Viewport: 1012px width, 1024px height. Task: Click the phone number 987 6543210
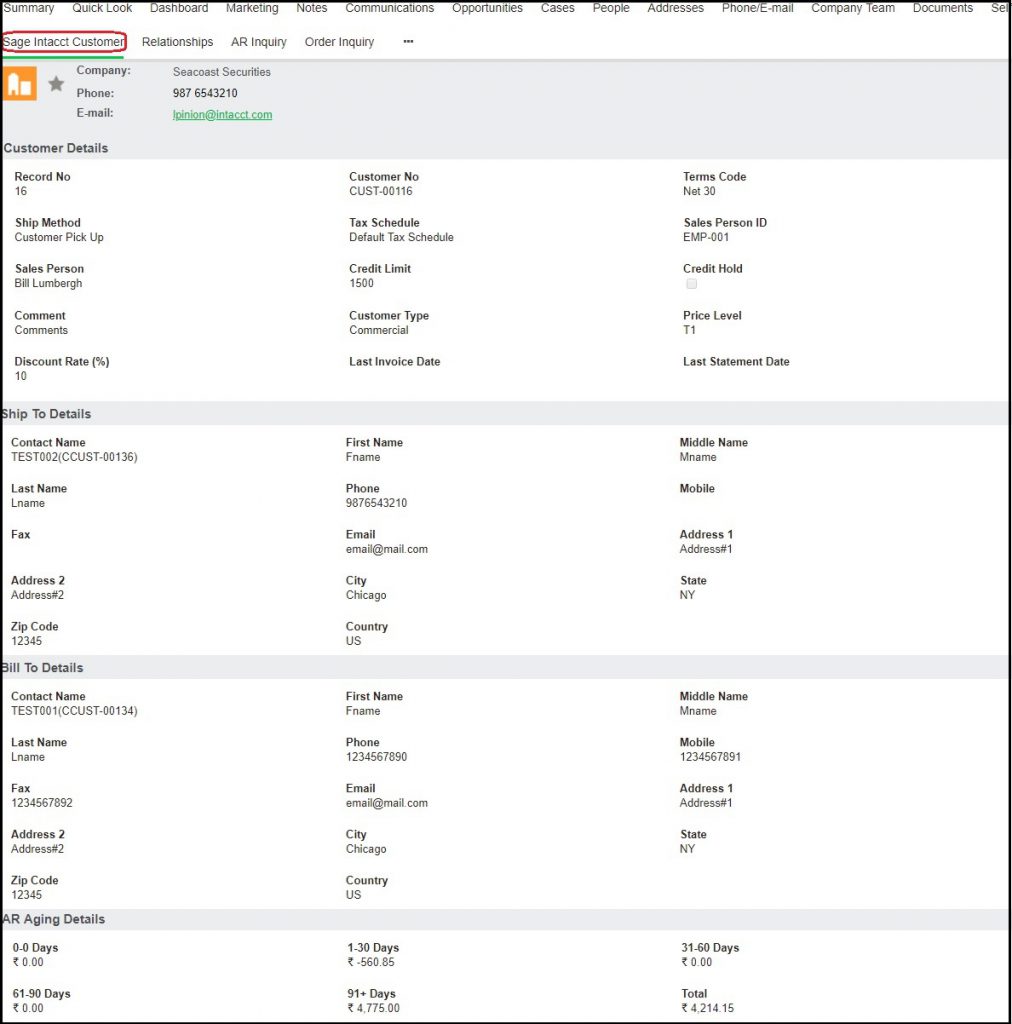click(205, 93)
